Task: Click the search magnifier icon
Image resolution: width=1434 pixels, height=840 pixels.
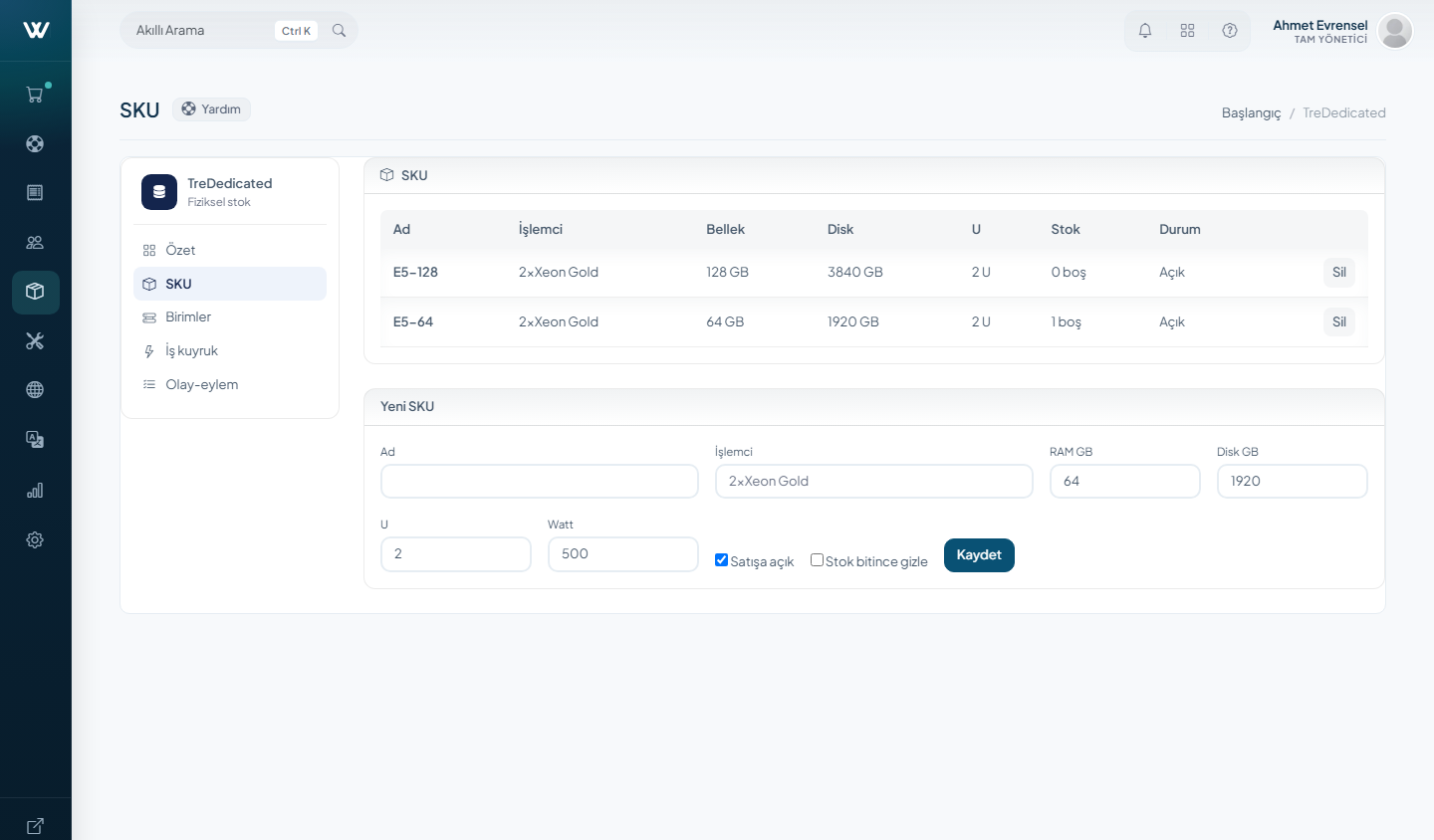Action: tap(339, 31)
